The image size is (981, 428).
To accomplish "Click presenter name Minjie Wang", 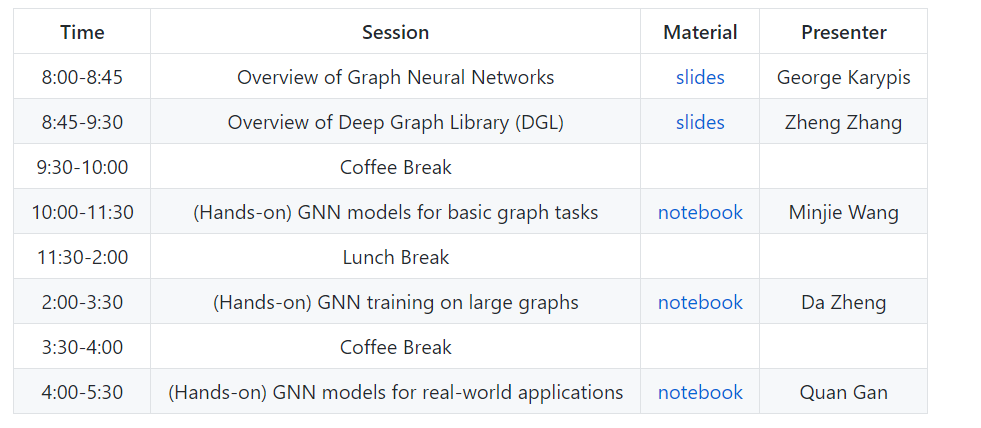I will [x=843, y=212].
